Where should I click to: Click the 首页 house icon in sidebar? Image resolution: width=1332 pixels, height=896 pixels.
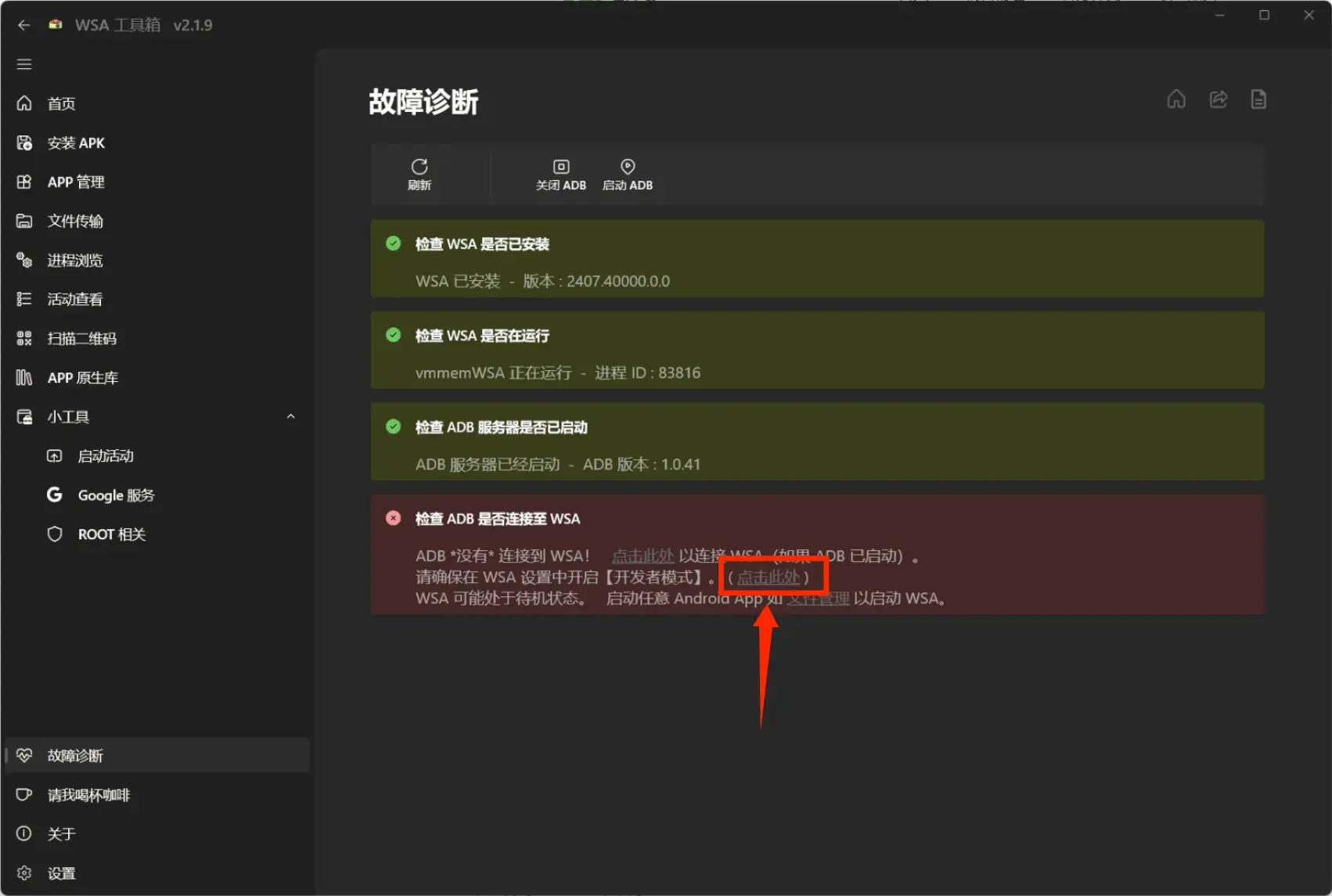click(x=24, y=103)
